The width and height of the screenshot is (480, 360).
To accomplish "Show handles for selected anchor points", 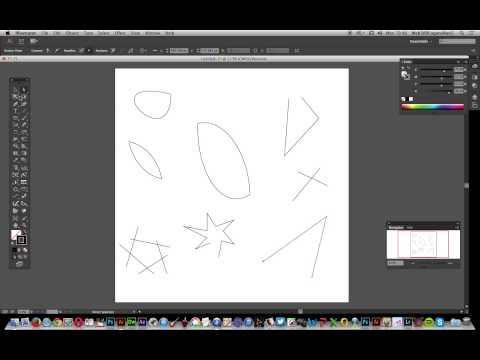I will [x=81, y=51].
